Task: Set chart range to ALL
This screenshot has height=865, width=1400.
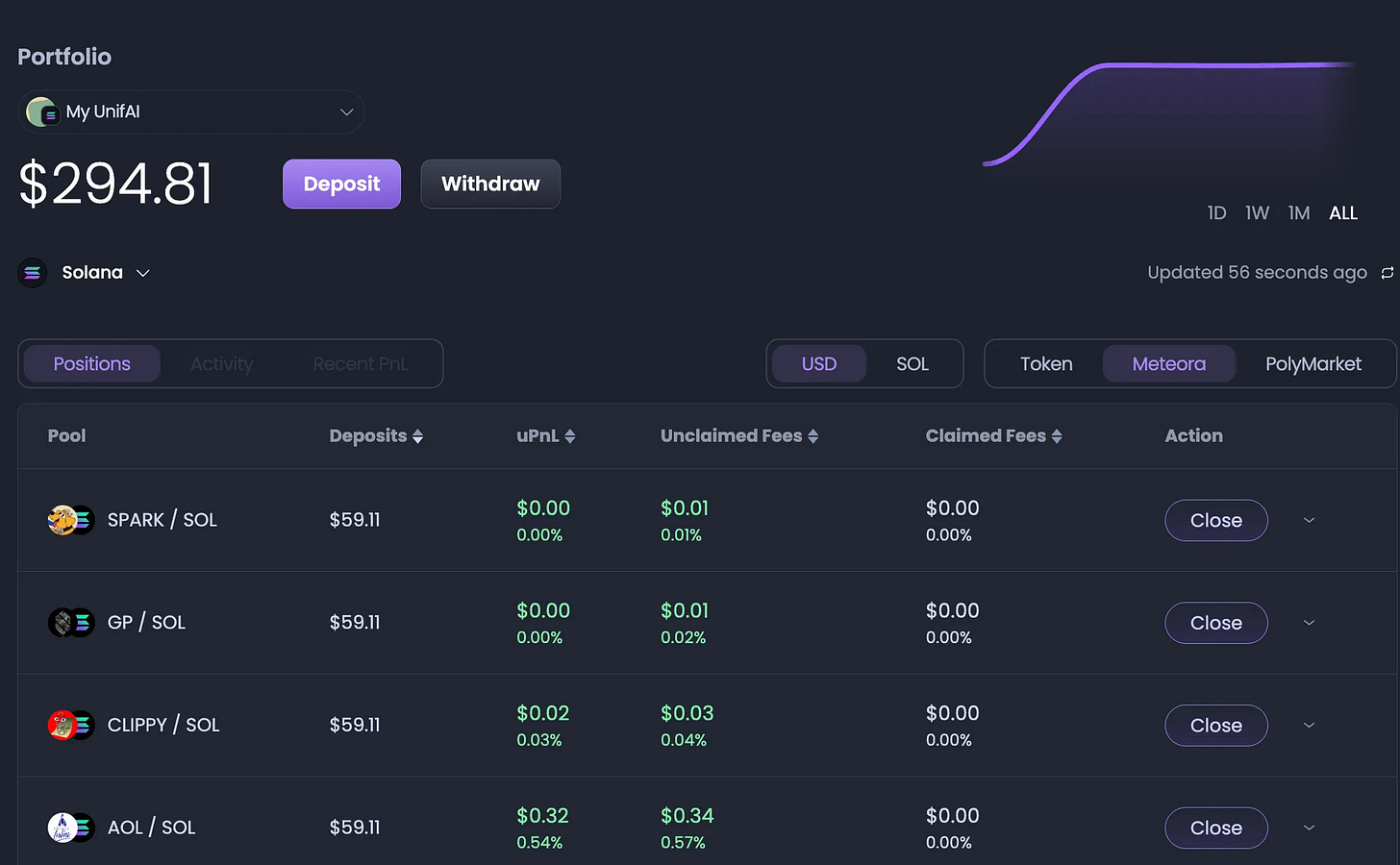Action: tap(1343, 213)
